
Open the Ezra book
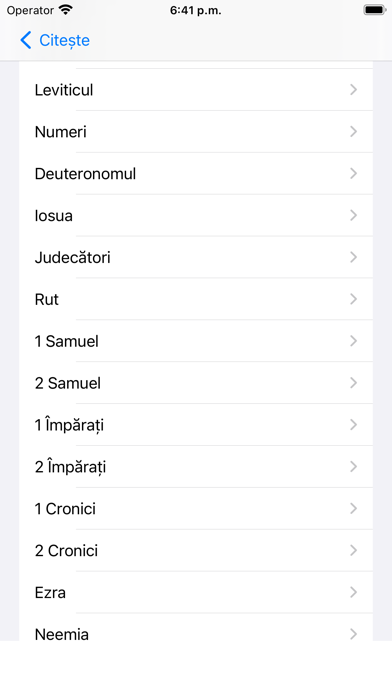pos(196,592)
